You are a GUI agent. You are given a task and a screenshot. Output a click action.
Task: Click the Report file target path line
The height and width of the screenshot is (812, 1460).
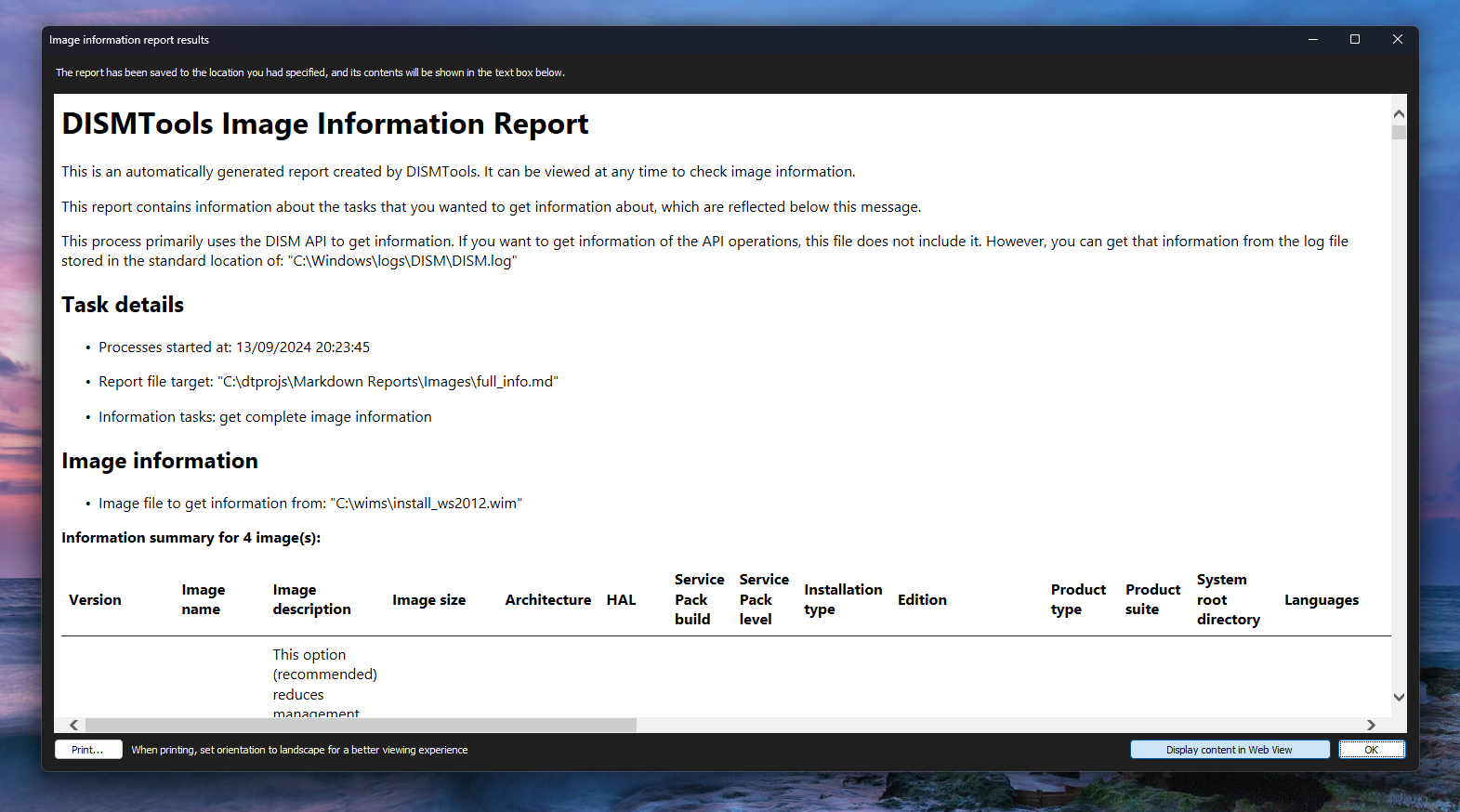point(328,382)
